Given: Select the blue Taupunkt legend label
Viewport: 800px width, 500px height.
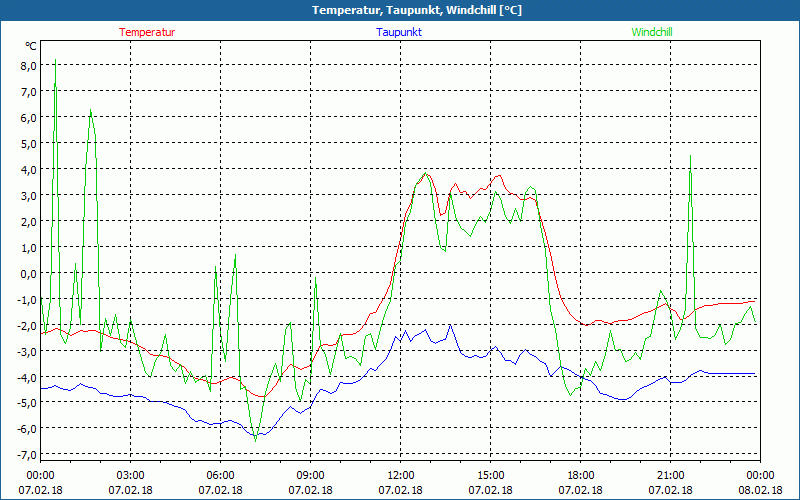Looking at the screenshot, I should (399, 32).
